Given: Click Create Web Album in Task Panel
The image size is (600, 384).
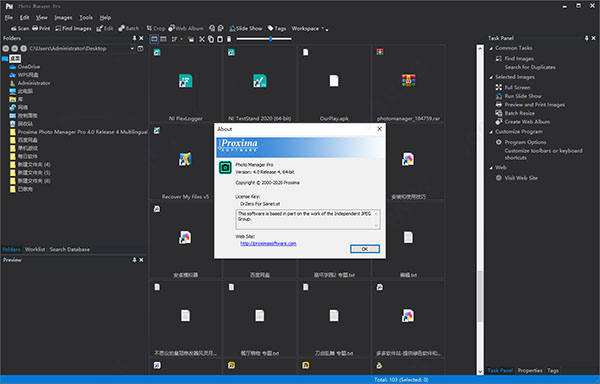Looking at the screenshot, I should click(x=527, y=122).
